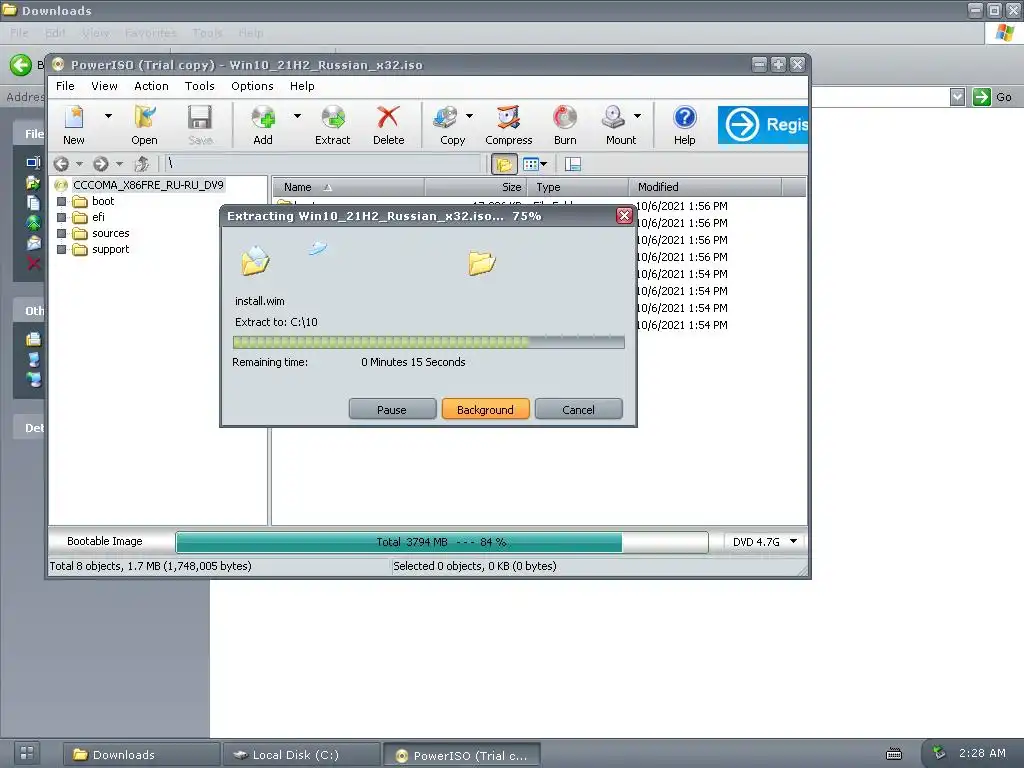This screenshot has width=1024, height=768.
Task: Open the Options menu
Action: click(x=252, y=86)
